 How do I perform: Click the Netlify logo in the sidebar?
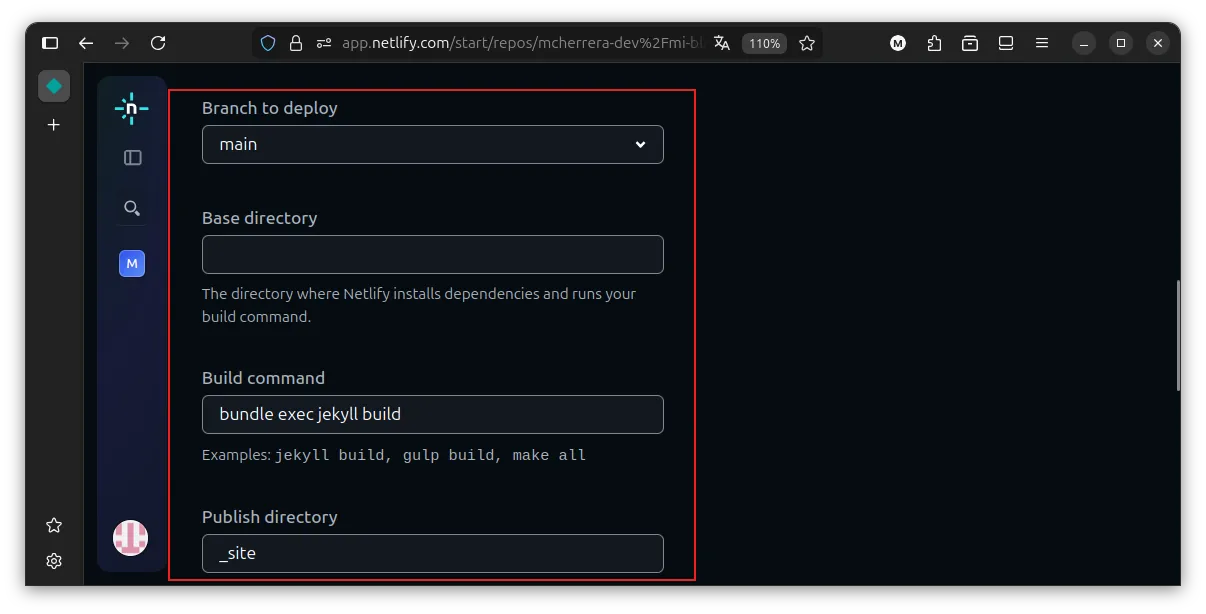click(131, 108)
